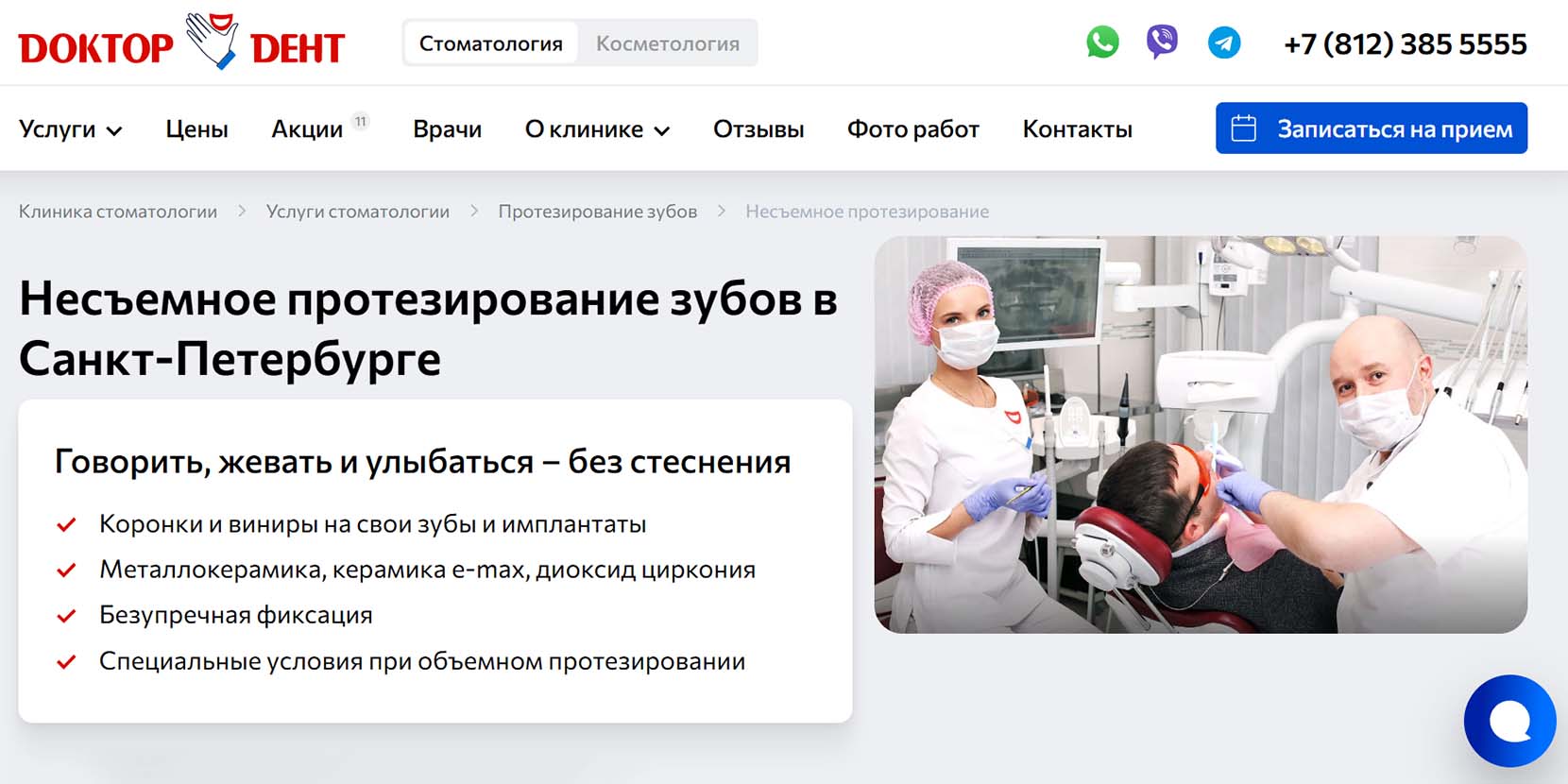This screenshot has height=784, width=1568.
Task: Switch to Косметология section
Action: click(x=667, y=43)
